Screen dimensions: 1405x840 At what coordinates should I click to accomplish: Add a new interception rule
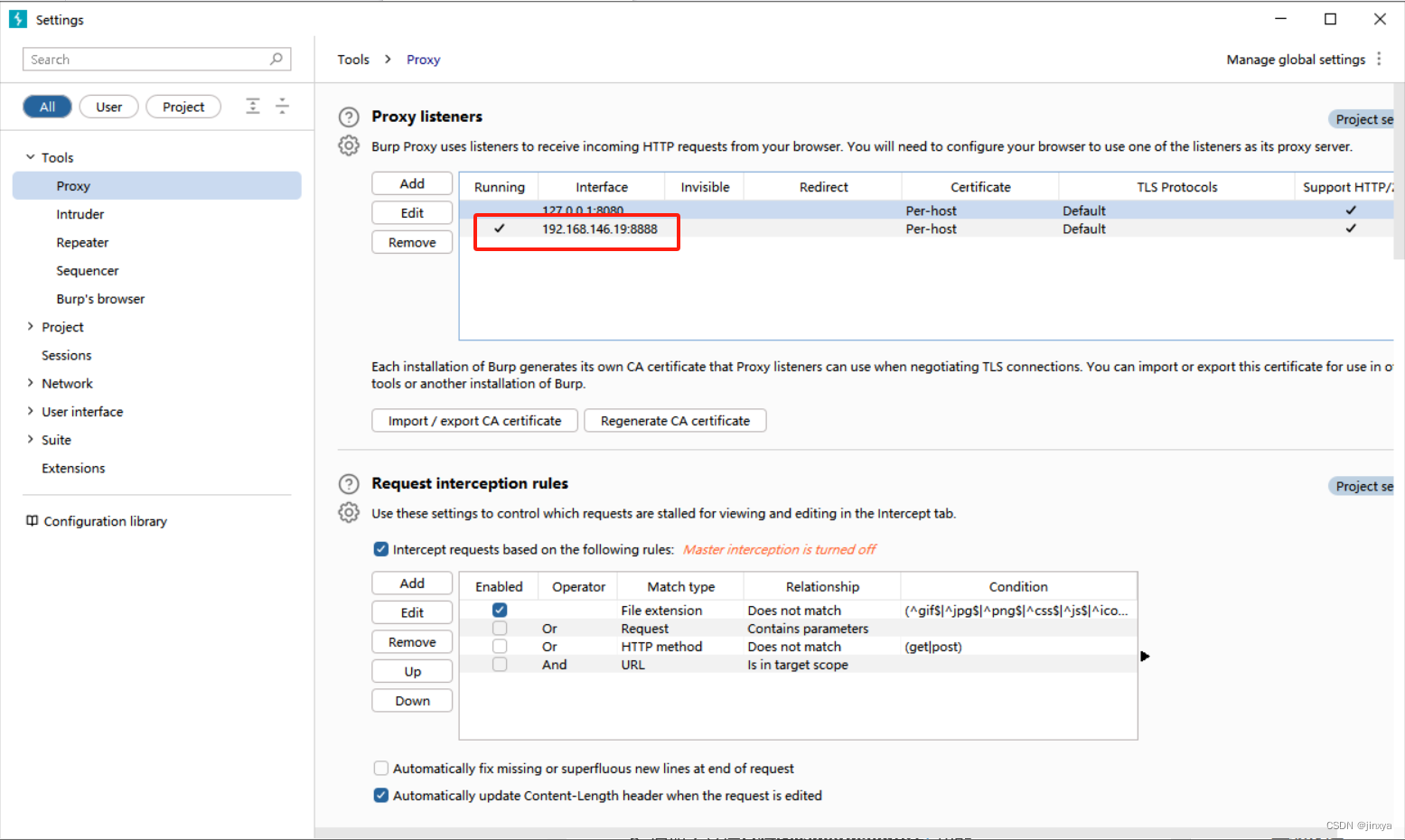(x=412, y=583)
